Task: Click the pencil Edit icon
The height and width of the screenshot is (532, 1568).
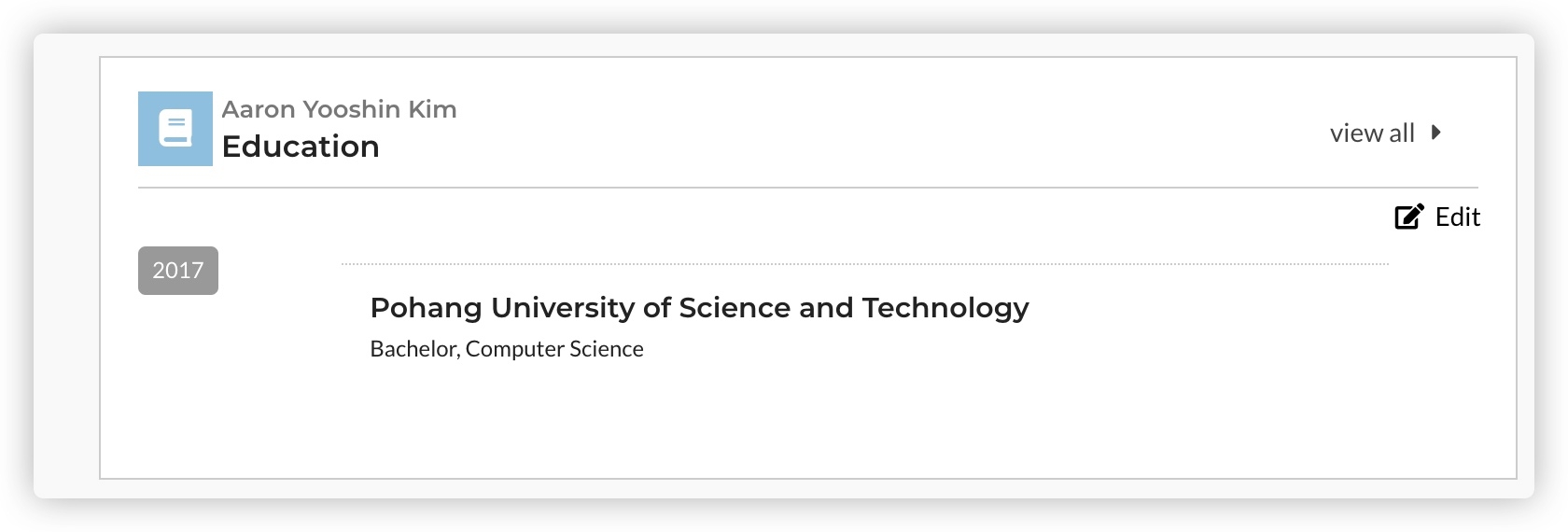Action: point(1408,217)
